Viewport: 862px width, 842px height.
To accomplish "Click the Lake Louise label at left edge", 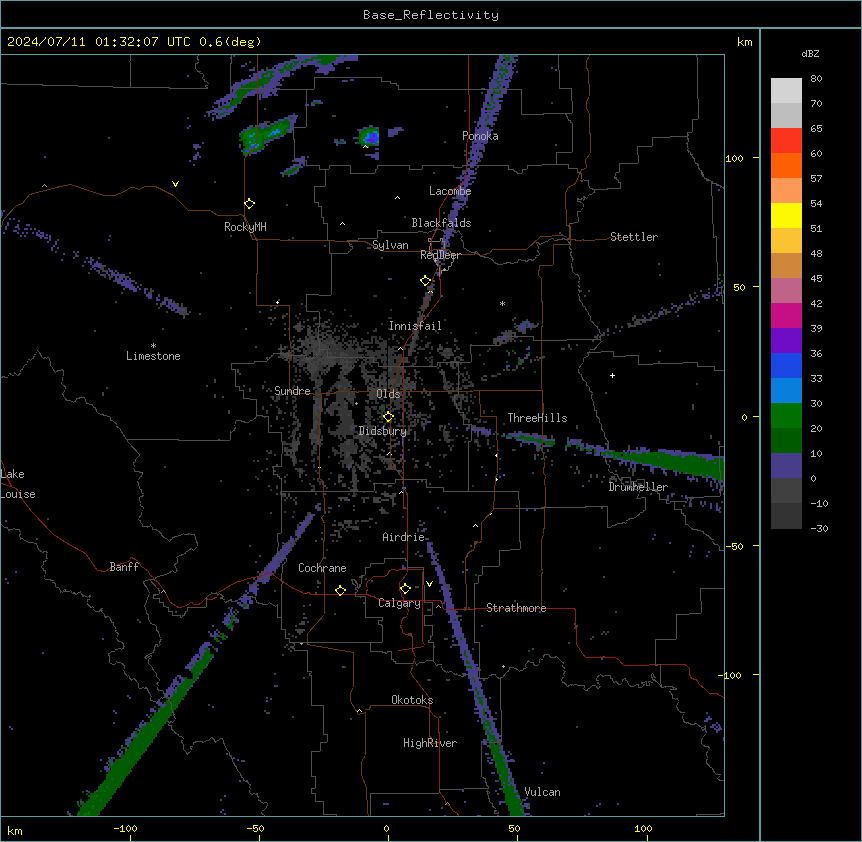I will [x=17, y=484].
